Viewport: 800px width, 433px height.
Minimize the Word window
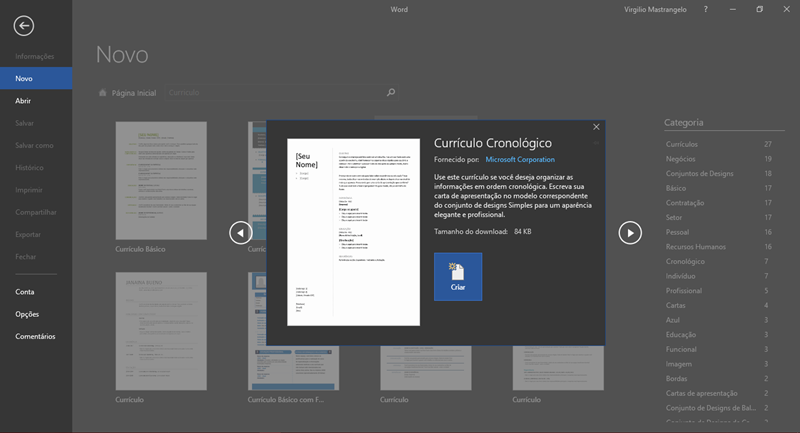click(x=733, y=9)
